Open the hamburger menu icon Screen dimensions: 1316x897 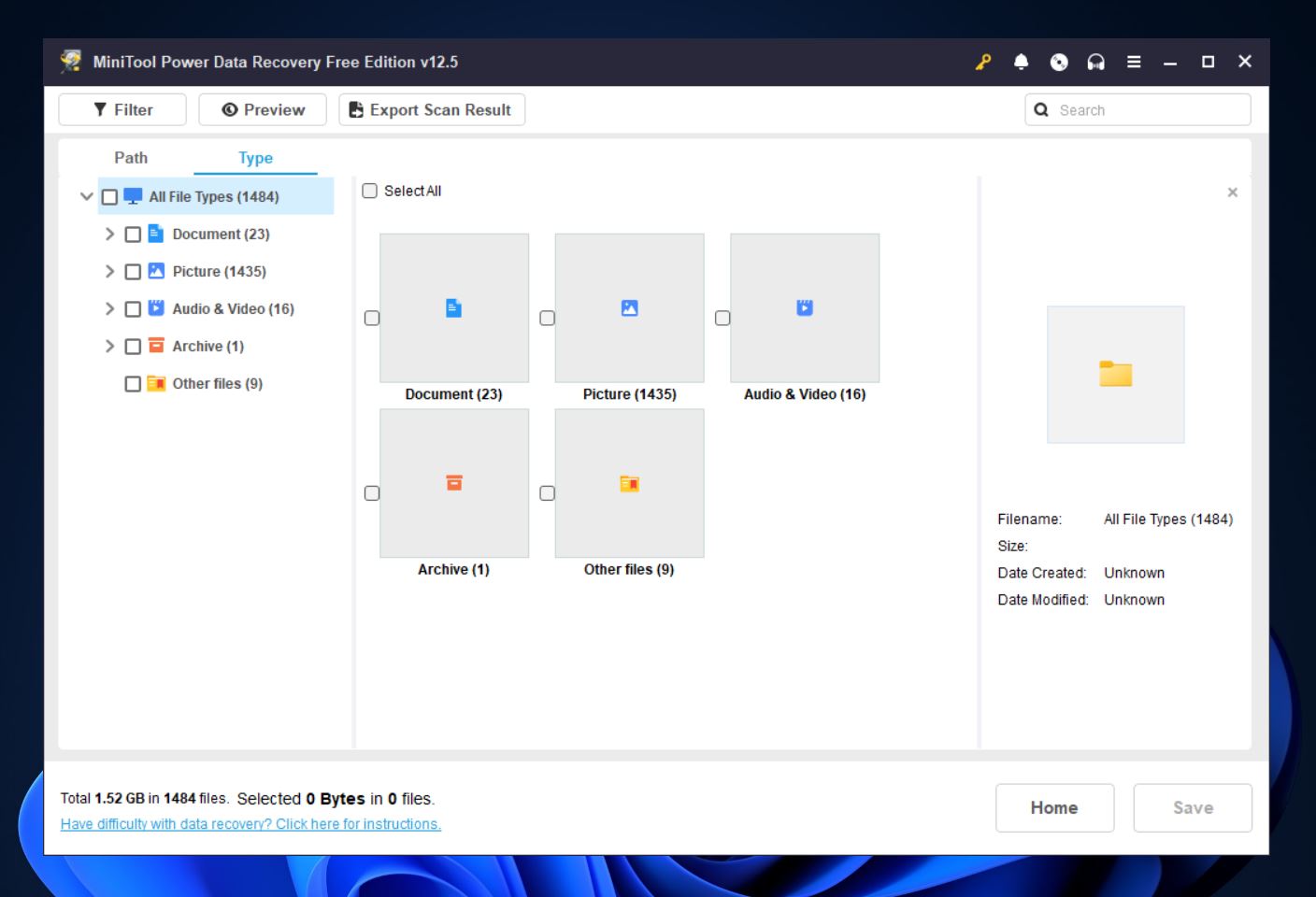pyautogui.click(x=1134, y=62)
